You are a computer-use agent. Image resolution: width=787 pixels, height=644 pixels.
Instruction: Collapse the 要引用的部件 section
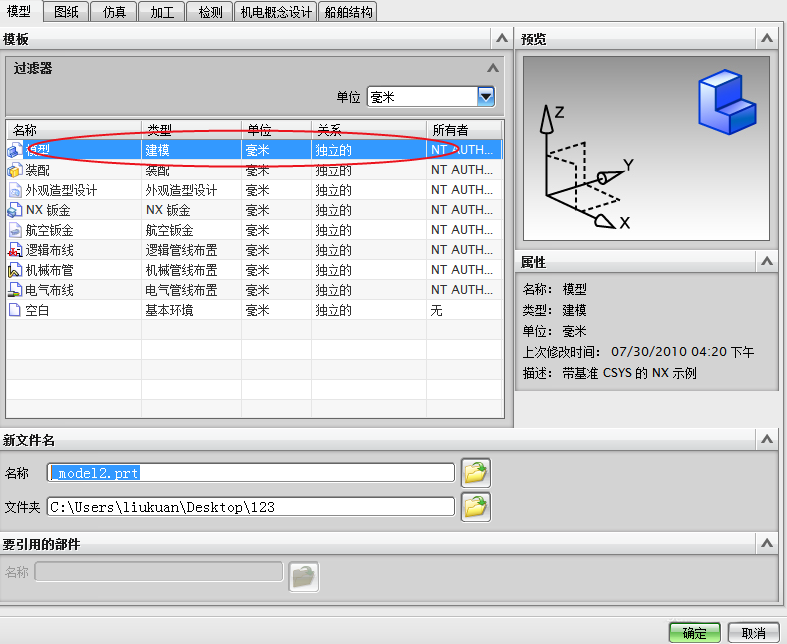point(766,543)
